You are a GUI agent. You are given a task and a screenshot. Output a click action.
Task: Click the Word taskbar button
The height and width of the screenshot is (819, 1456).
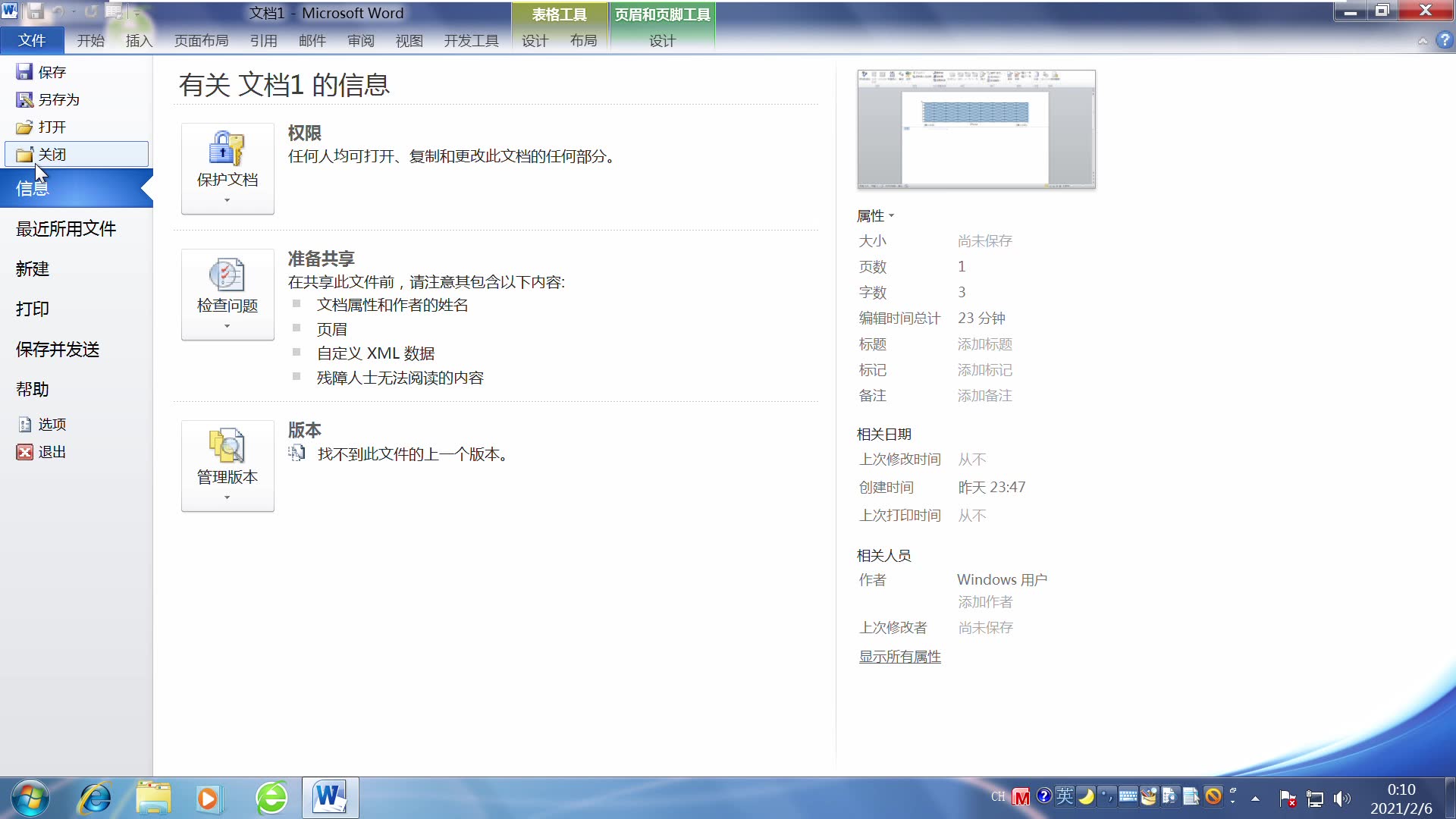click(x=331, y=798)
